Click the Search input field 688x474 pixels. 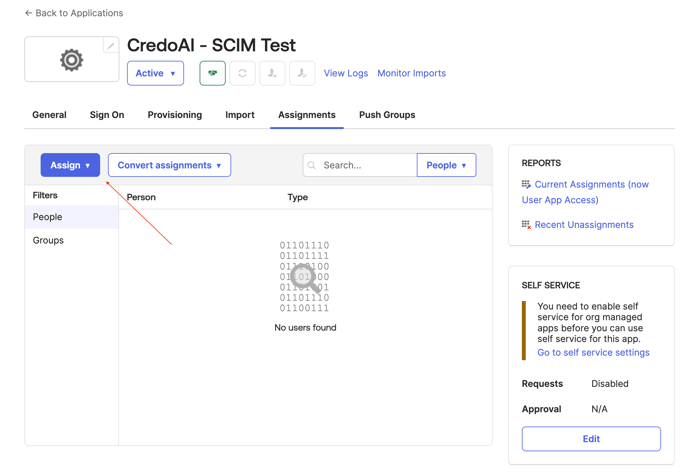(366, 165)
